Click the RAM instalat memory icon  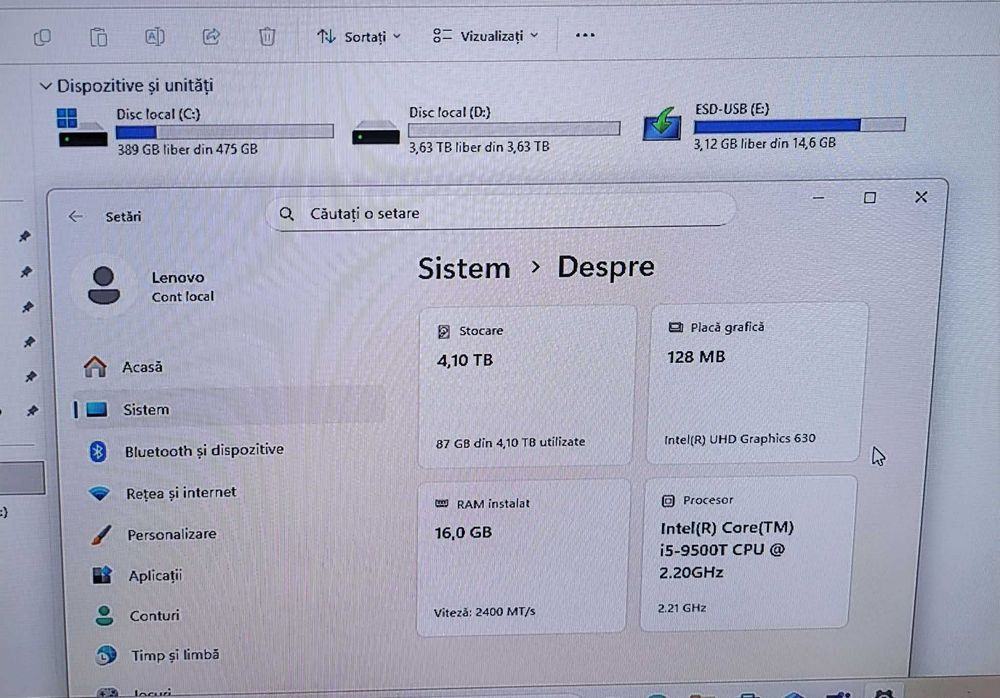point(441,503)
